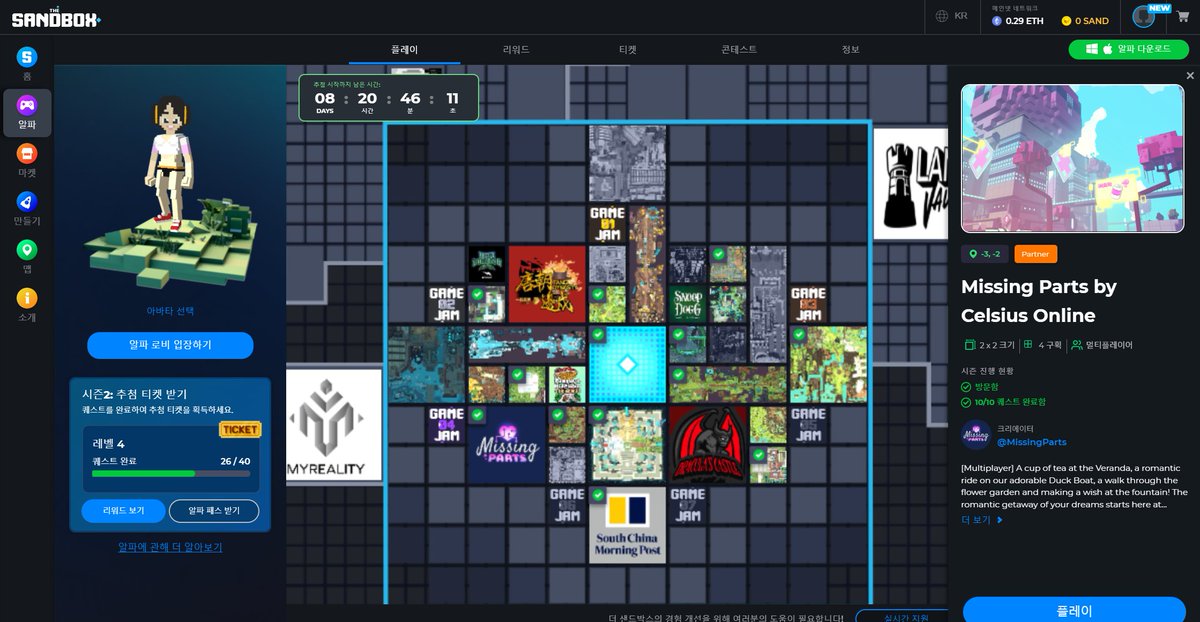The image size is (1200, 622).
Task: Select the red Chinese calligraphy land tile
Action: (x=547, y=284)
